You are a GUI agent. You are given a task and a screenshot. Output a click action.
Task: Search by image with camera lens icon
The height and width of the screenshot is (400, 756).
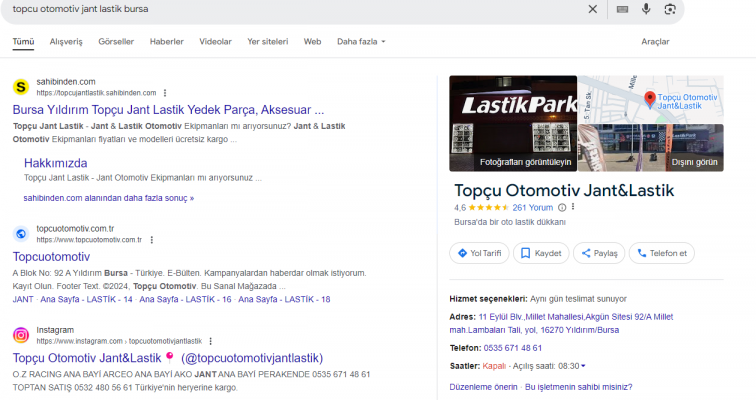click(x=670, y=9)
